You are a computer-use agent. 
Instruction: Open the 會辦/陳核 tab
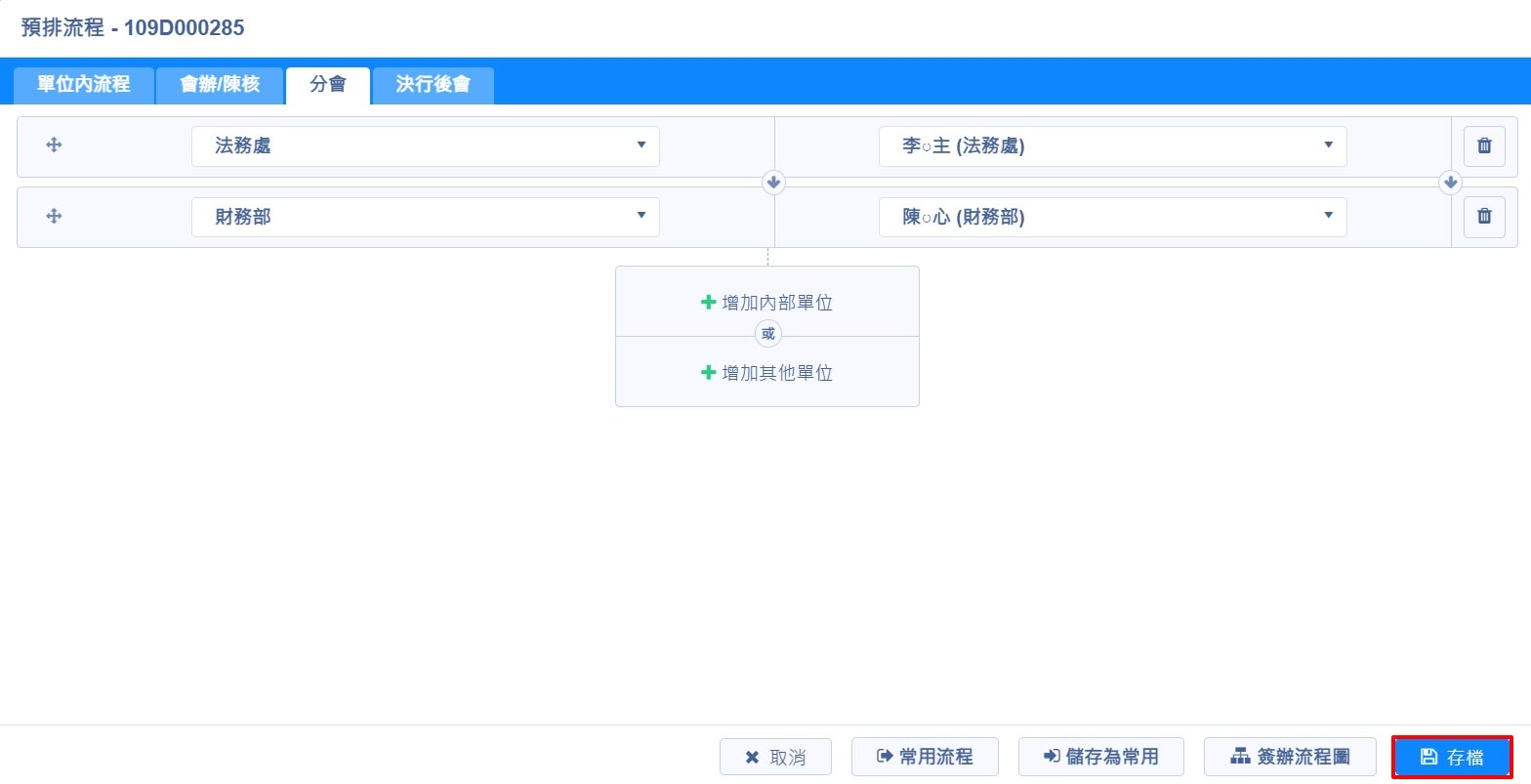point(220,85)
